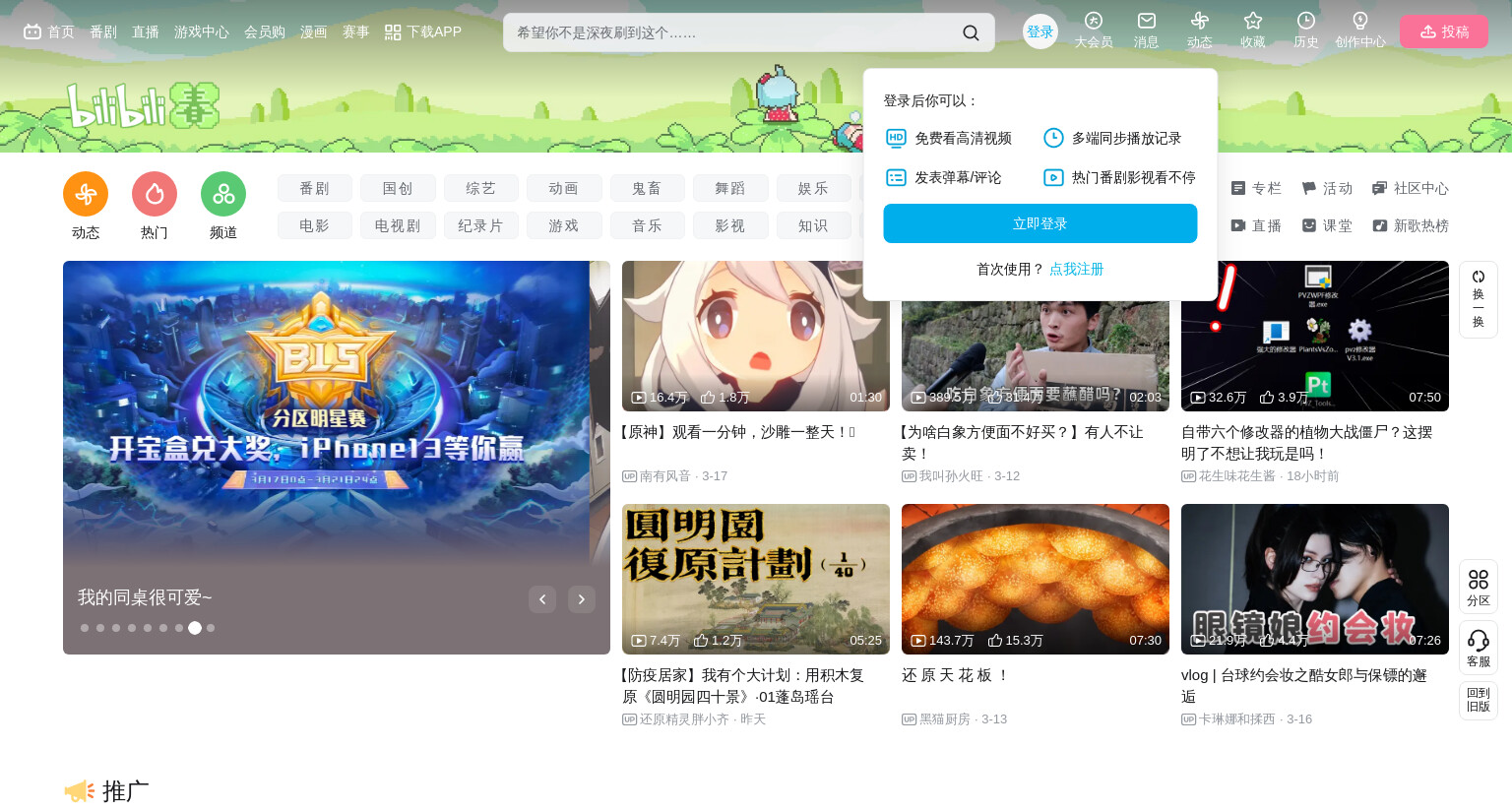The image size is (1512, 811).
Task: Open 还原天花板 video thumbnail
Action: point(1036,579)
